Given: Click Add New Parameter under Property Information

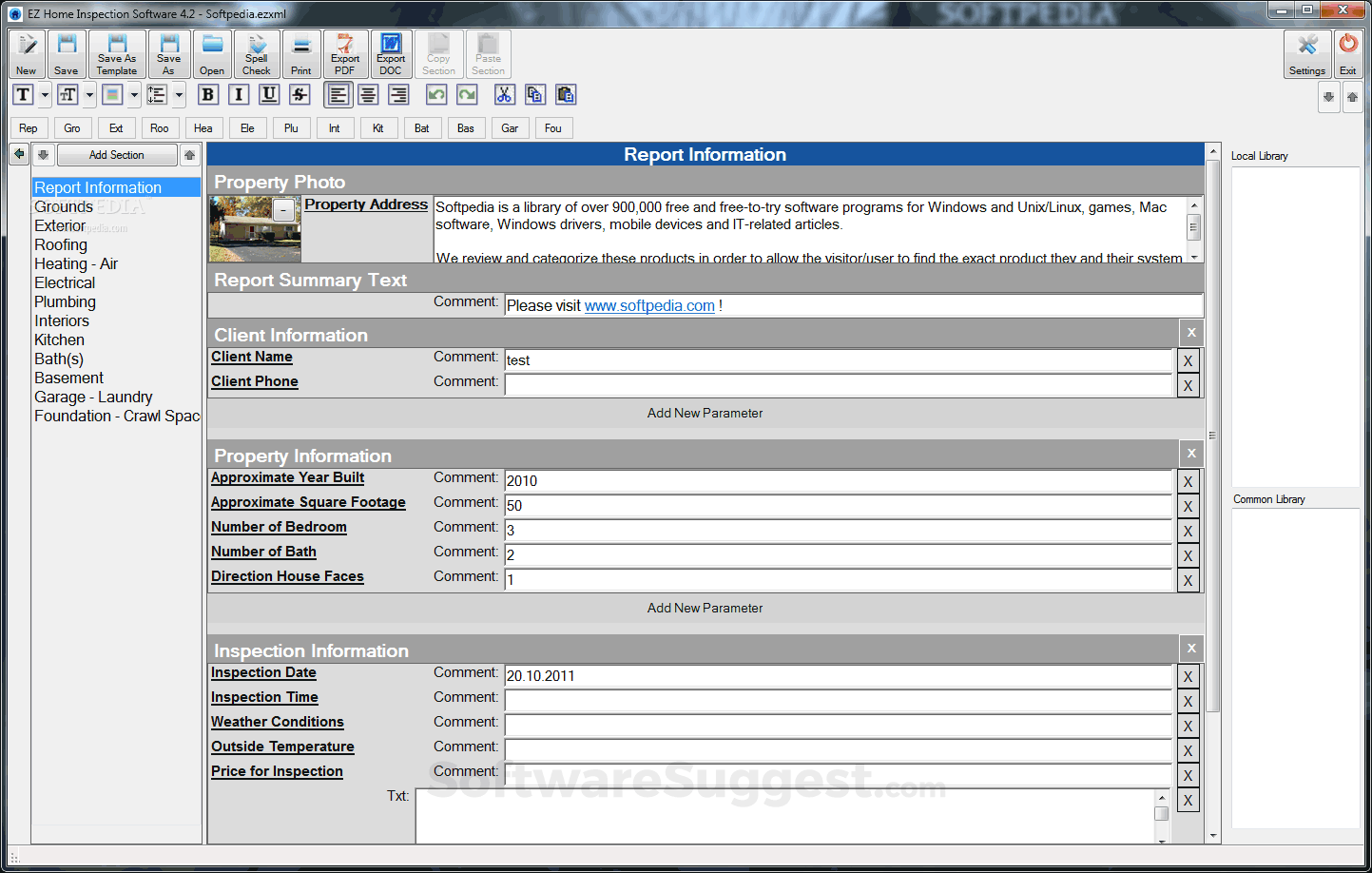Looking at the screenshot, I should 705,607.
